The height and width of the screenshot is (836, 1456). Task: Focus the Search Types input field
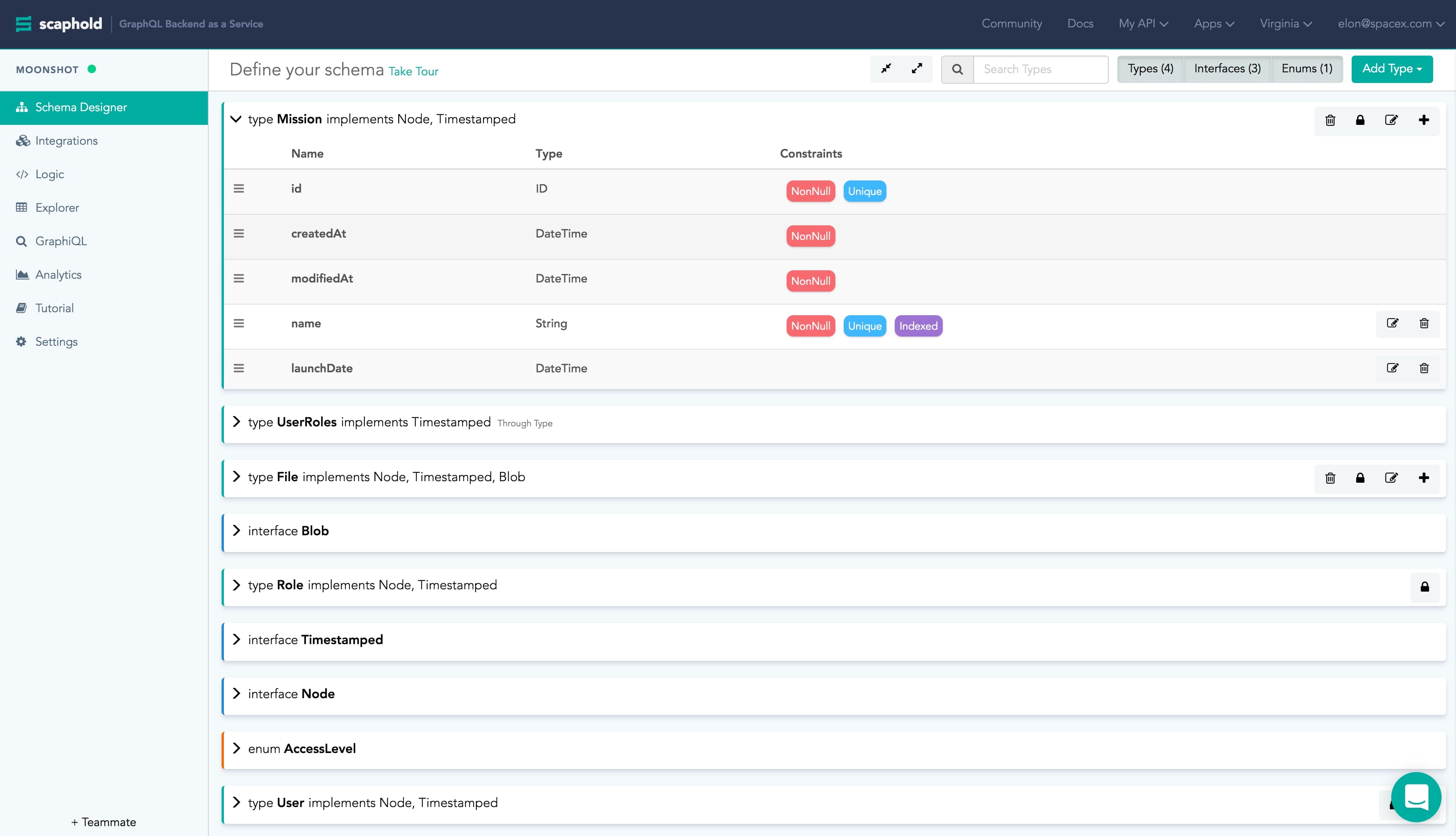1040,69
